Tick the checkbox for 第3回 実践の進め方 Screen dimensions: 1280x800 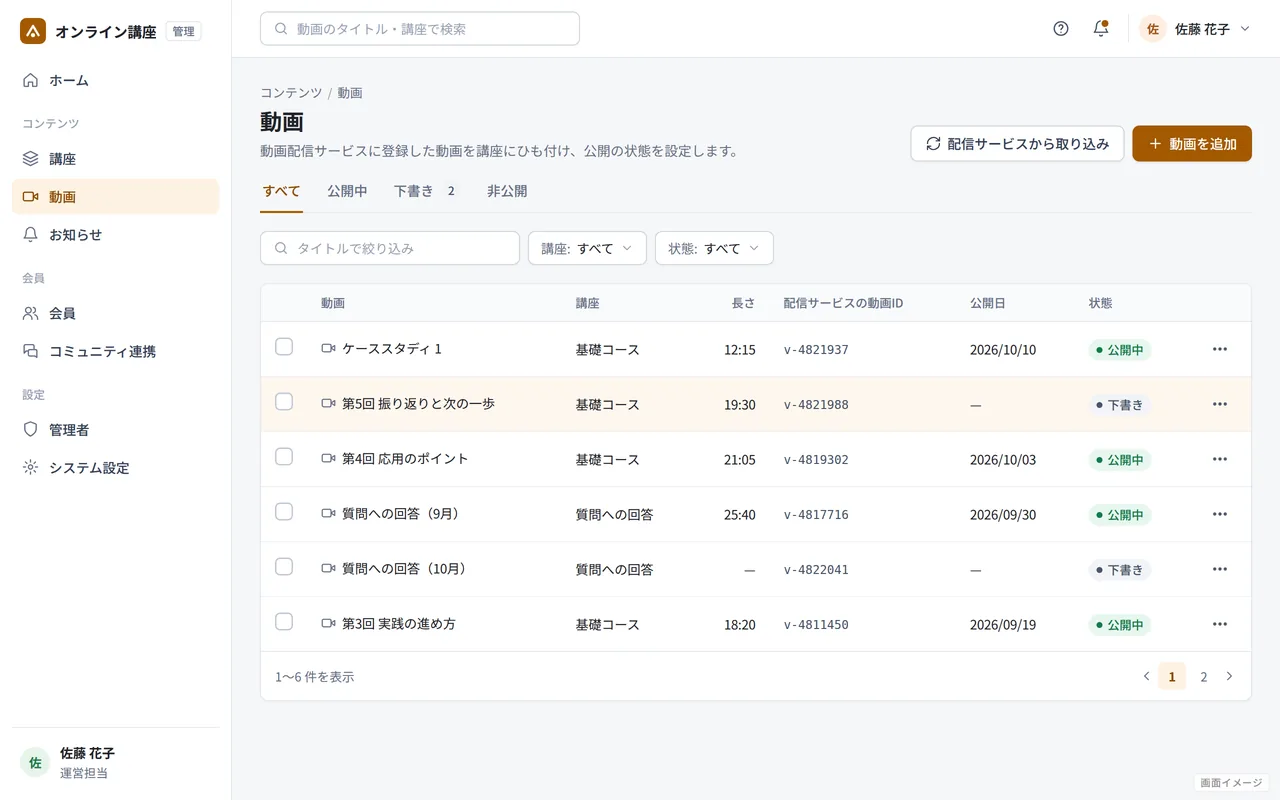pos(284,622)
